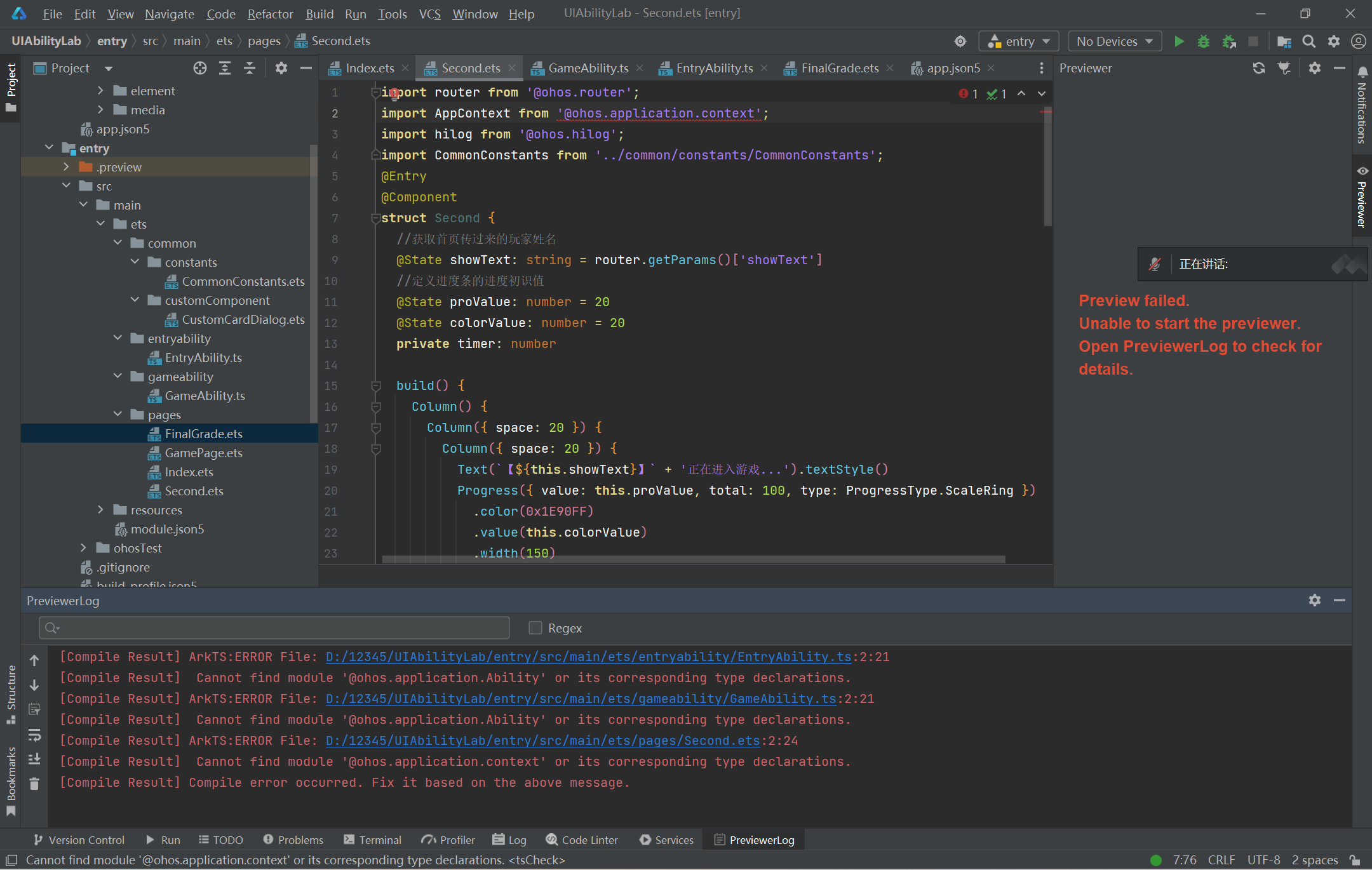Open the entry run configuration dropdown

click(x=1019, y=41)
